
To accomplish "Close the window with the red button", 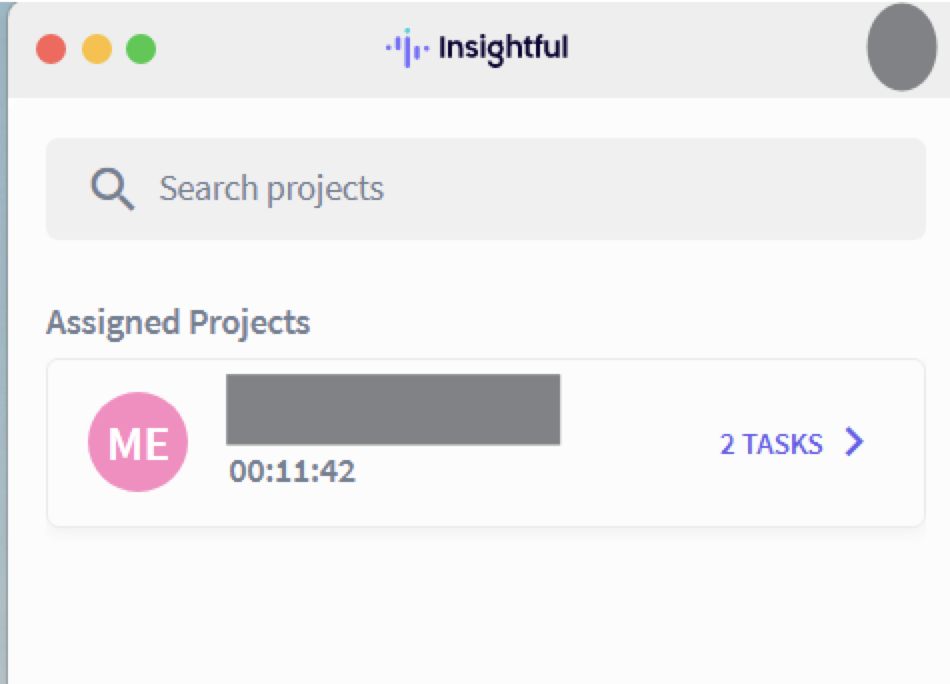I will click(x=51, y=49).
